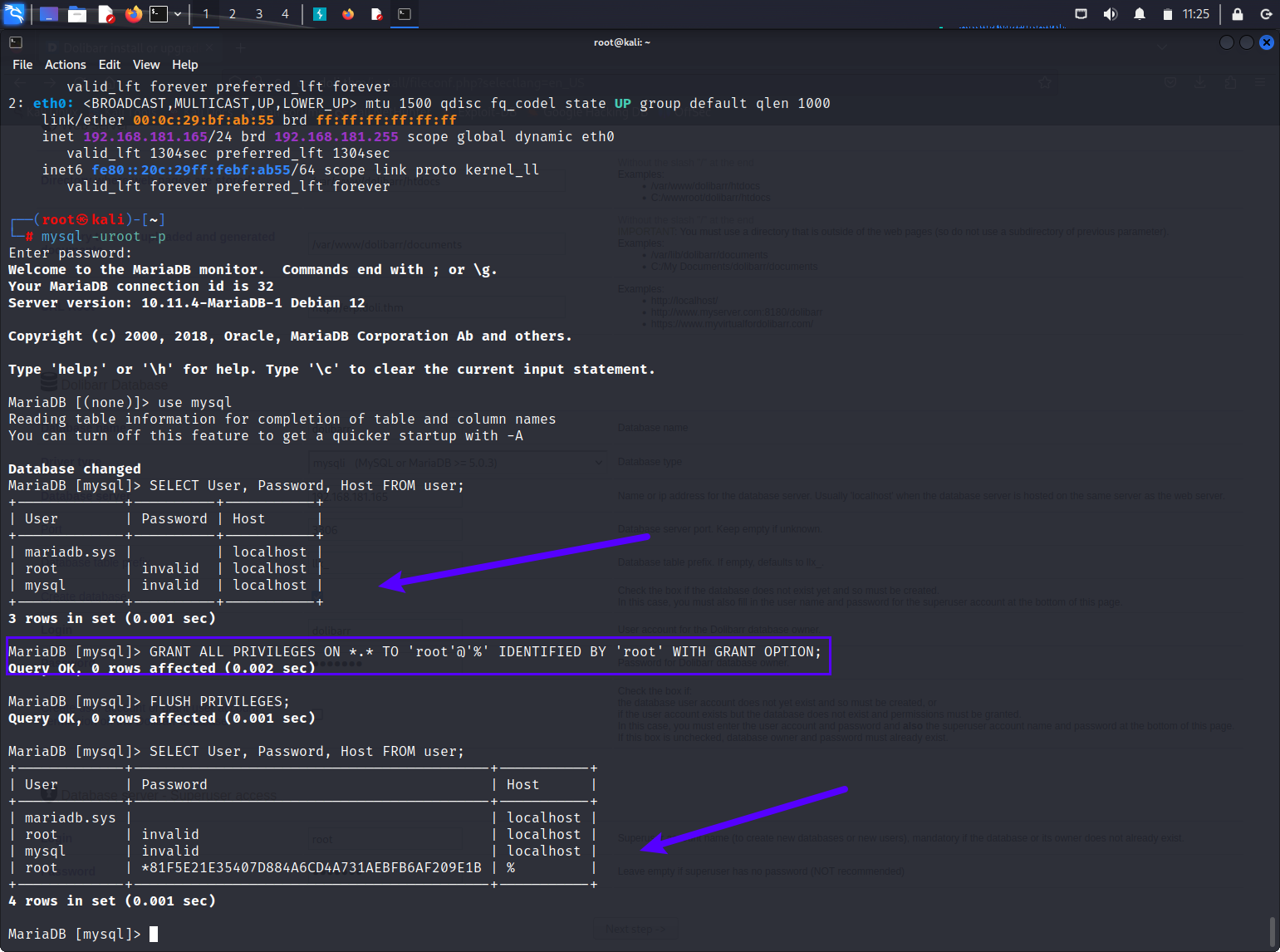Screen dimensions: 1280x952
Task: Click the "Type 'help;' or '\h'" line
Action: (x=331, y=369)
